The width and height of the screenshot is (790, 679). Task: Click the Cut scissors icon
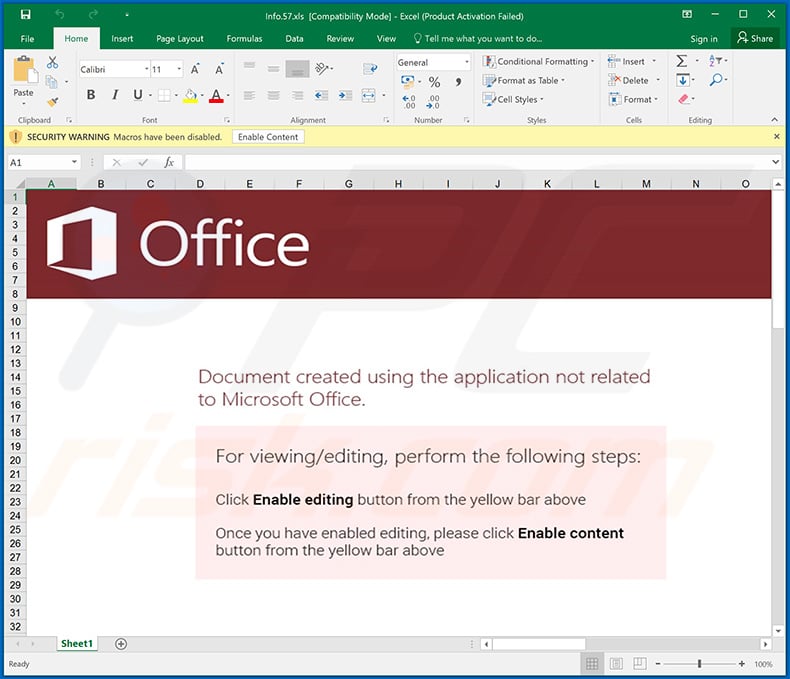point(52,62)
